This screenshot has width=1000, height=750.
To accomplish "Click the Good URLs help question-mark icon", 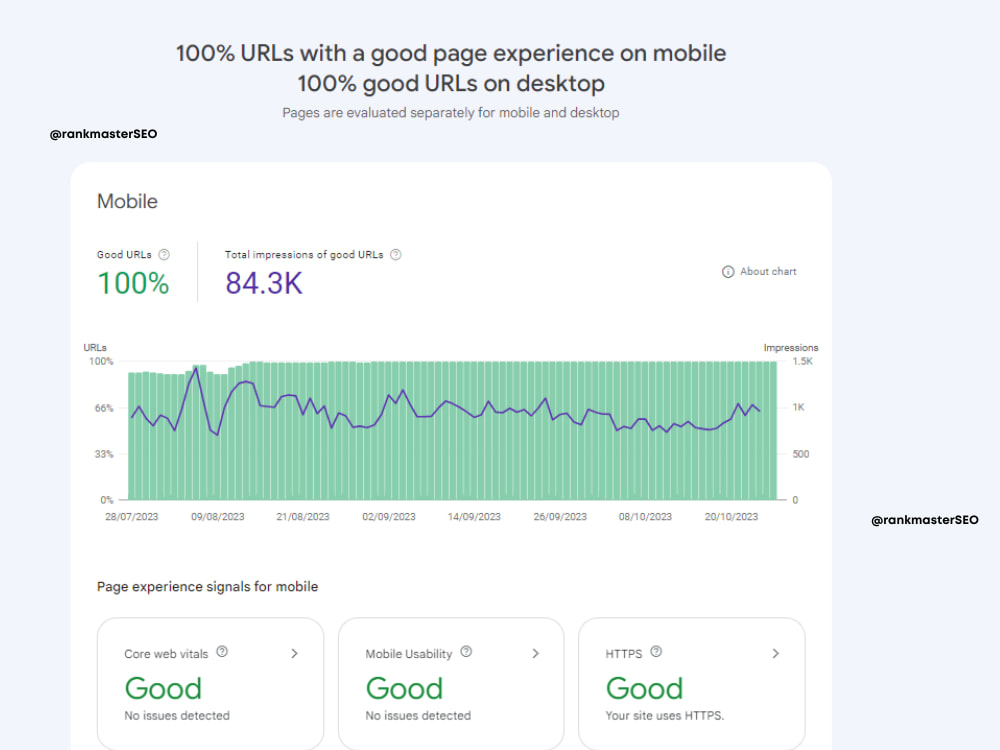I will click(x=164, y=254).
